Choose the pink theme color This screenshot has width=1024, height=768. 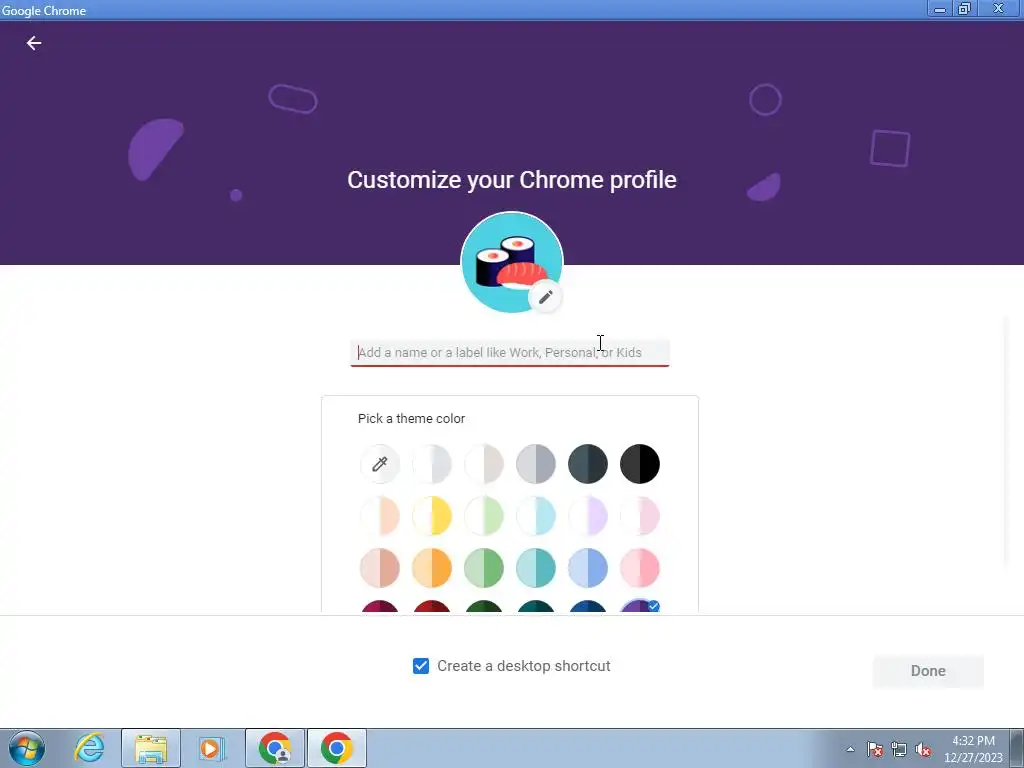coord(640,568)
